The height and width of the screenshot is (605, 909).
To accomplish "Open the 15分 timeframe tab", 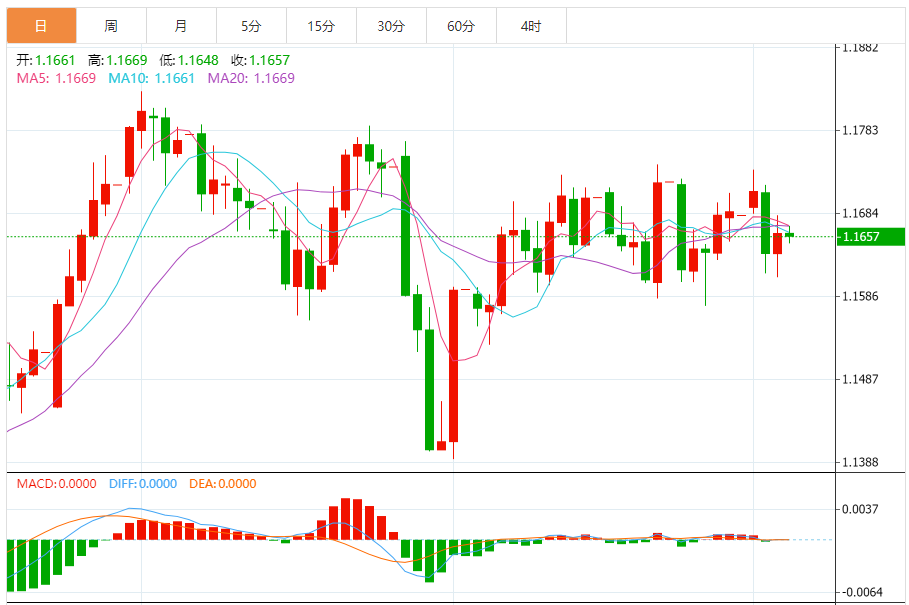I will [x=322, y=26].
